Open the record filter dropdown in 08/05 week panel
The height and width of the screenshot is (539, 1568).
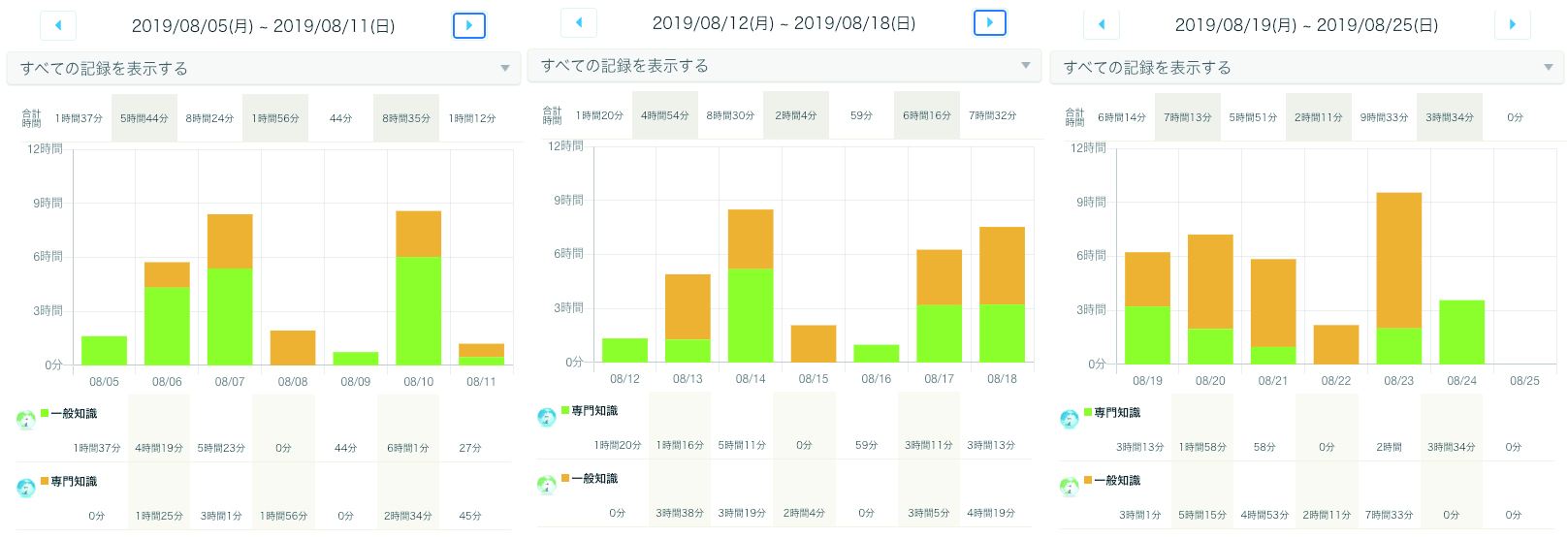click(x=264, y=68)
